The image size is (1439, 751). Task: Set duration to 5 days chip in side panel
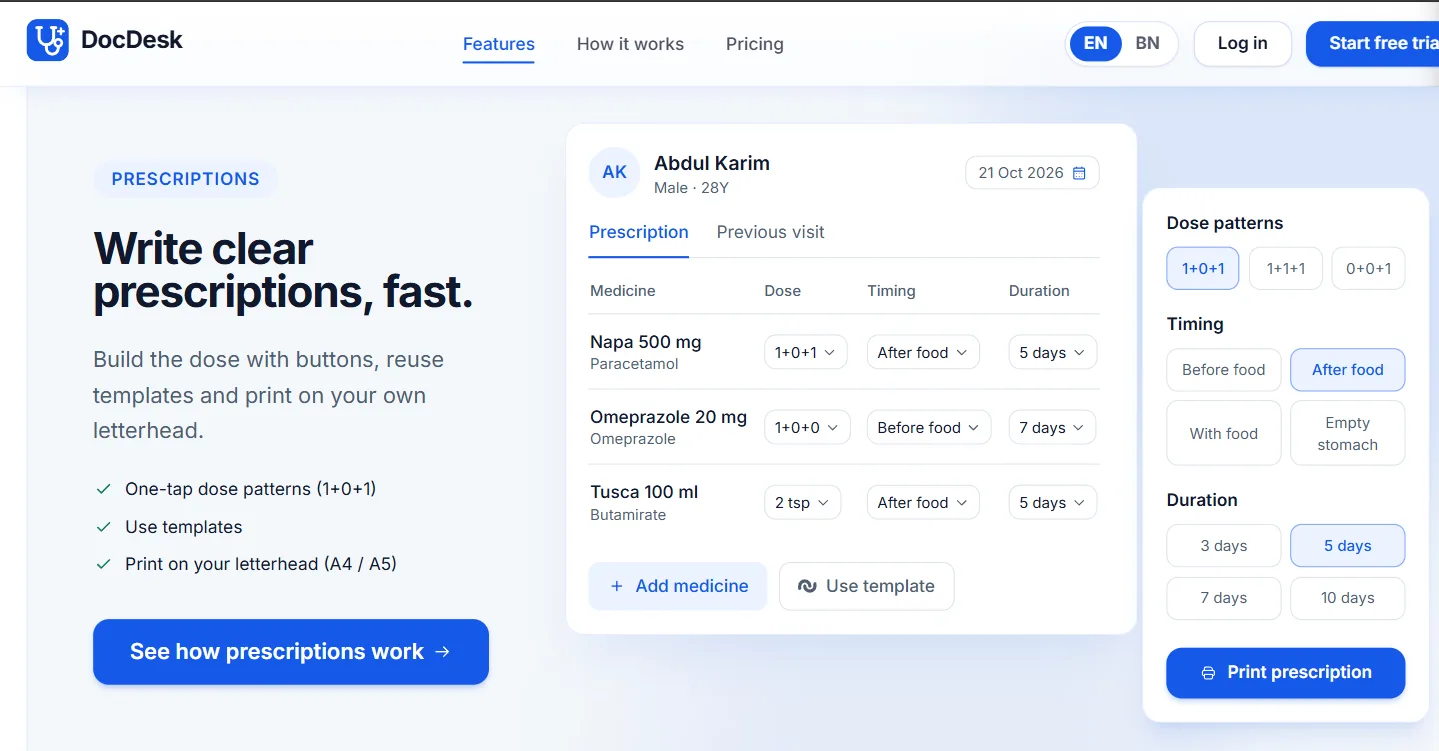[1348, 546]
